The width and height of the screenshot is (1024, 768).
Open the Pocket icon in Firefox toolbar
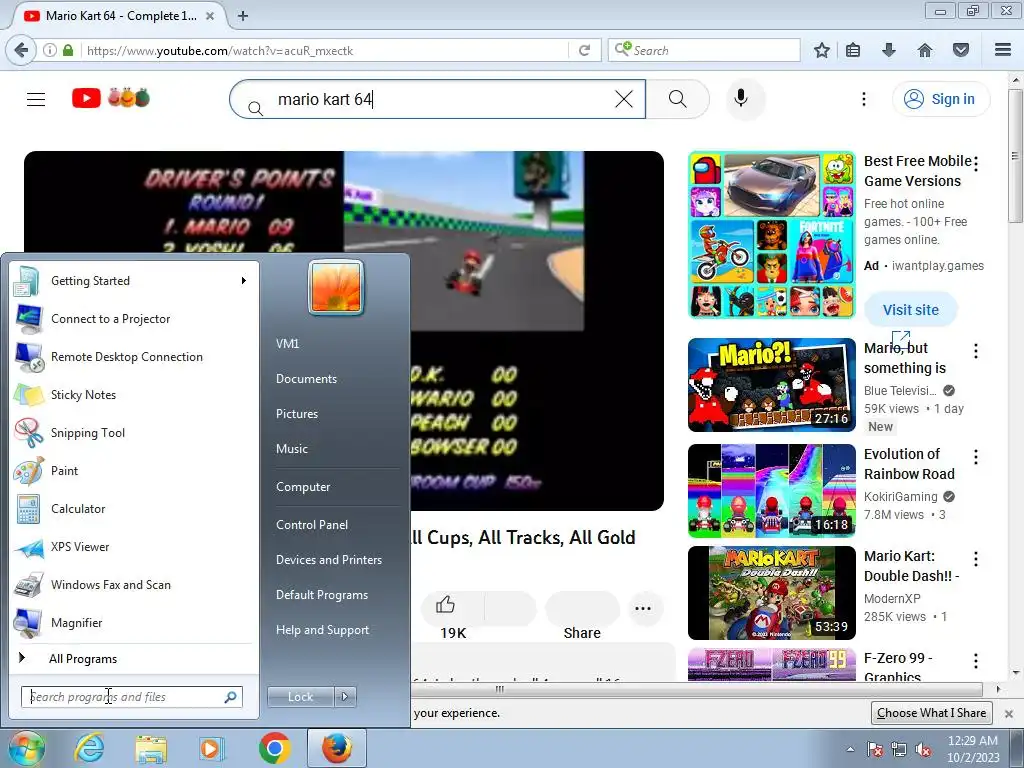pos(961,50)
